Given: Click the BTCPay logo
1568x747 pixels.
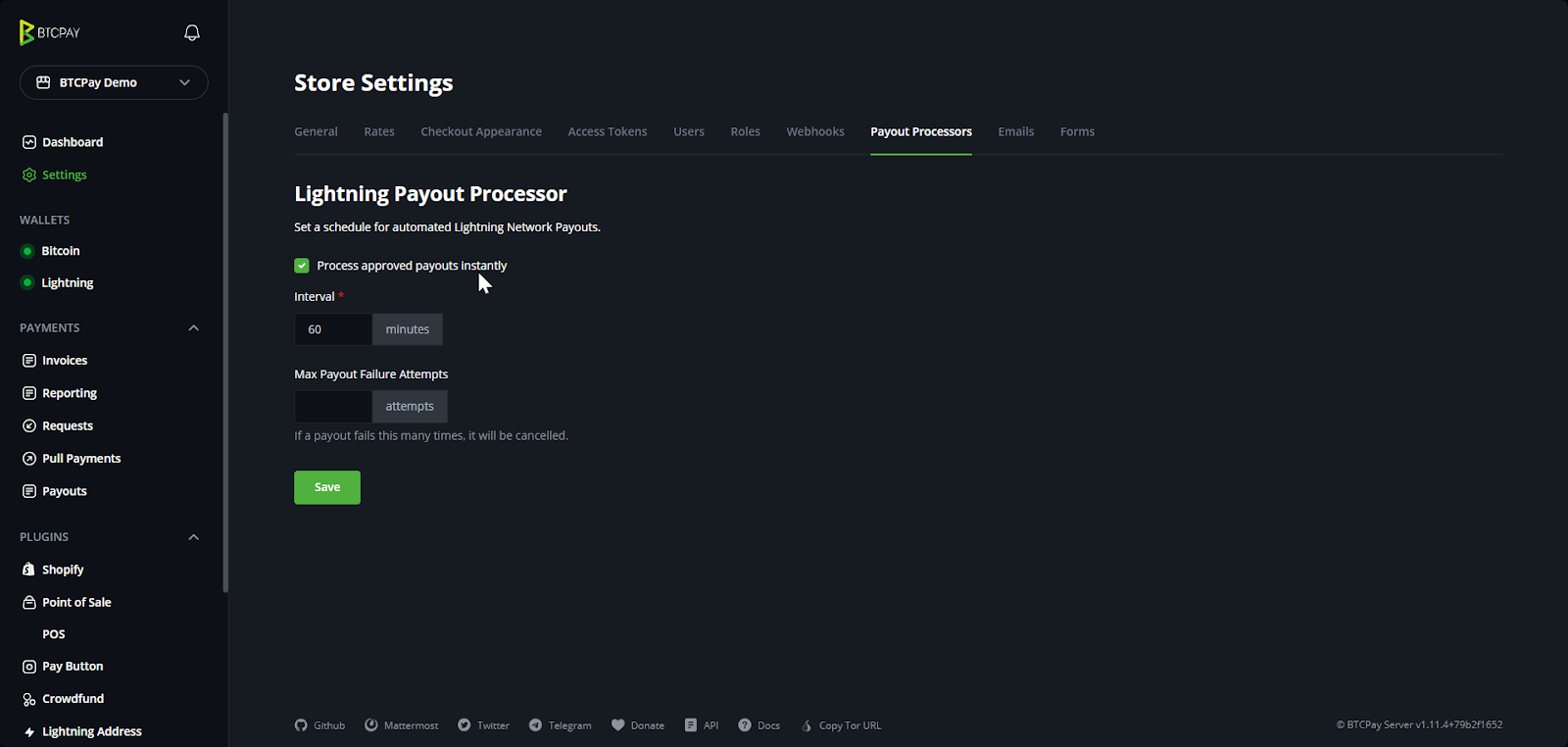Looking at the screenshot, I should coord(50,32).
